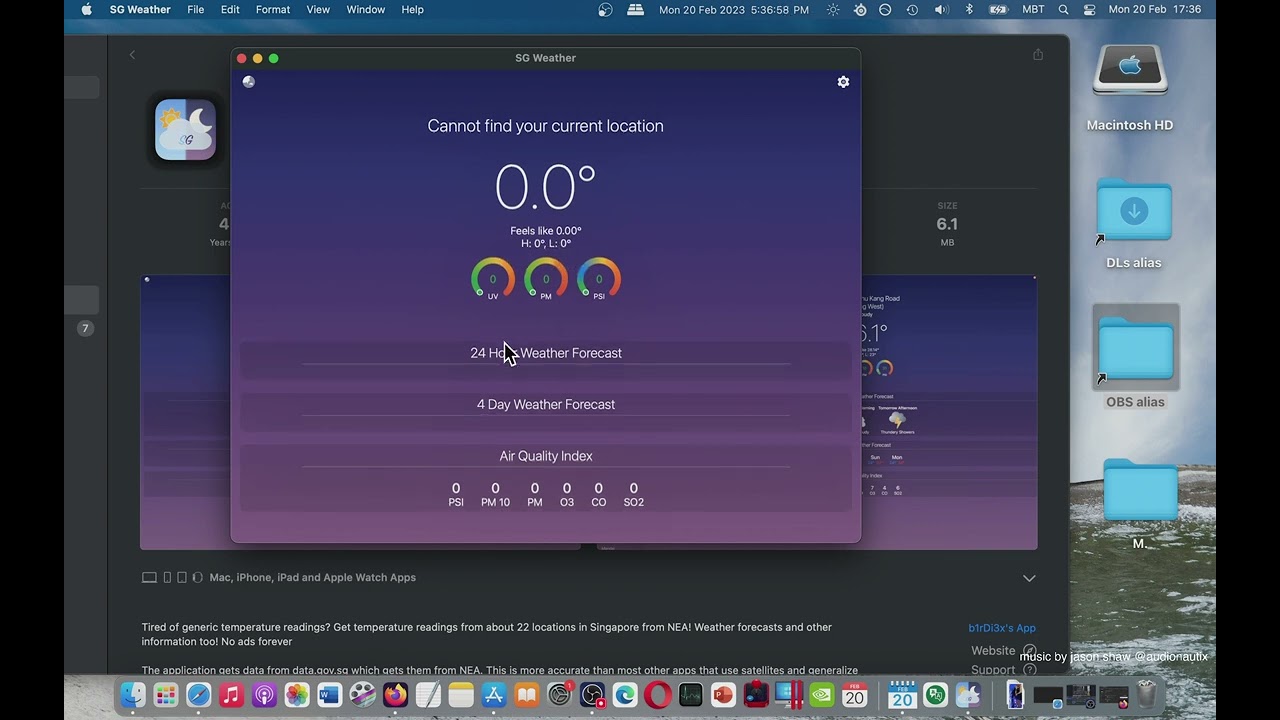
Task: Open the View menu
Action: tap(318, 9)
